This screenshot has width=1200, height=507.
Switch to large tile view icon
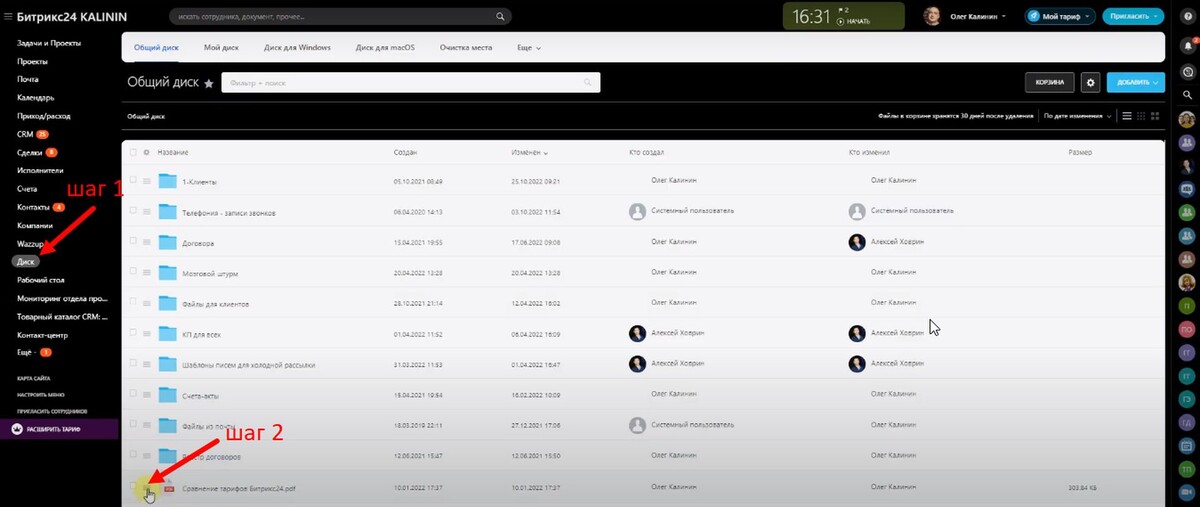click(x=1155, y=116)
